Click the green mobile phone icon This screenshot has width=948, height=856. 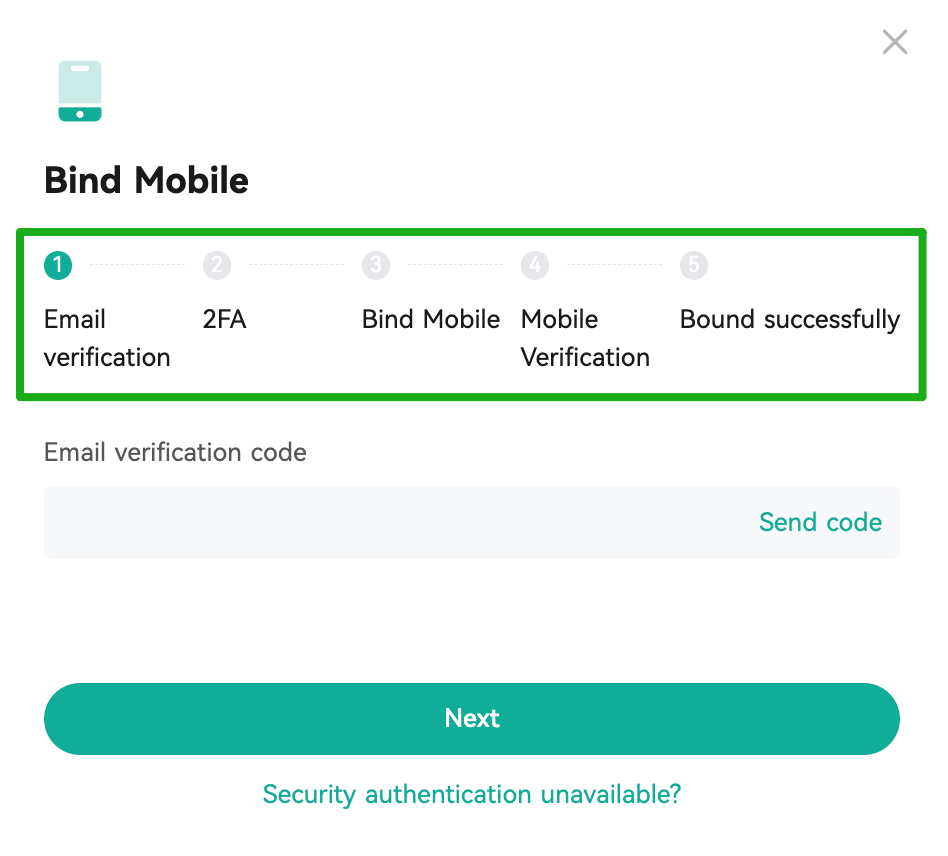[x=80, y=91]
